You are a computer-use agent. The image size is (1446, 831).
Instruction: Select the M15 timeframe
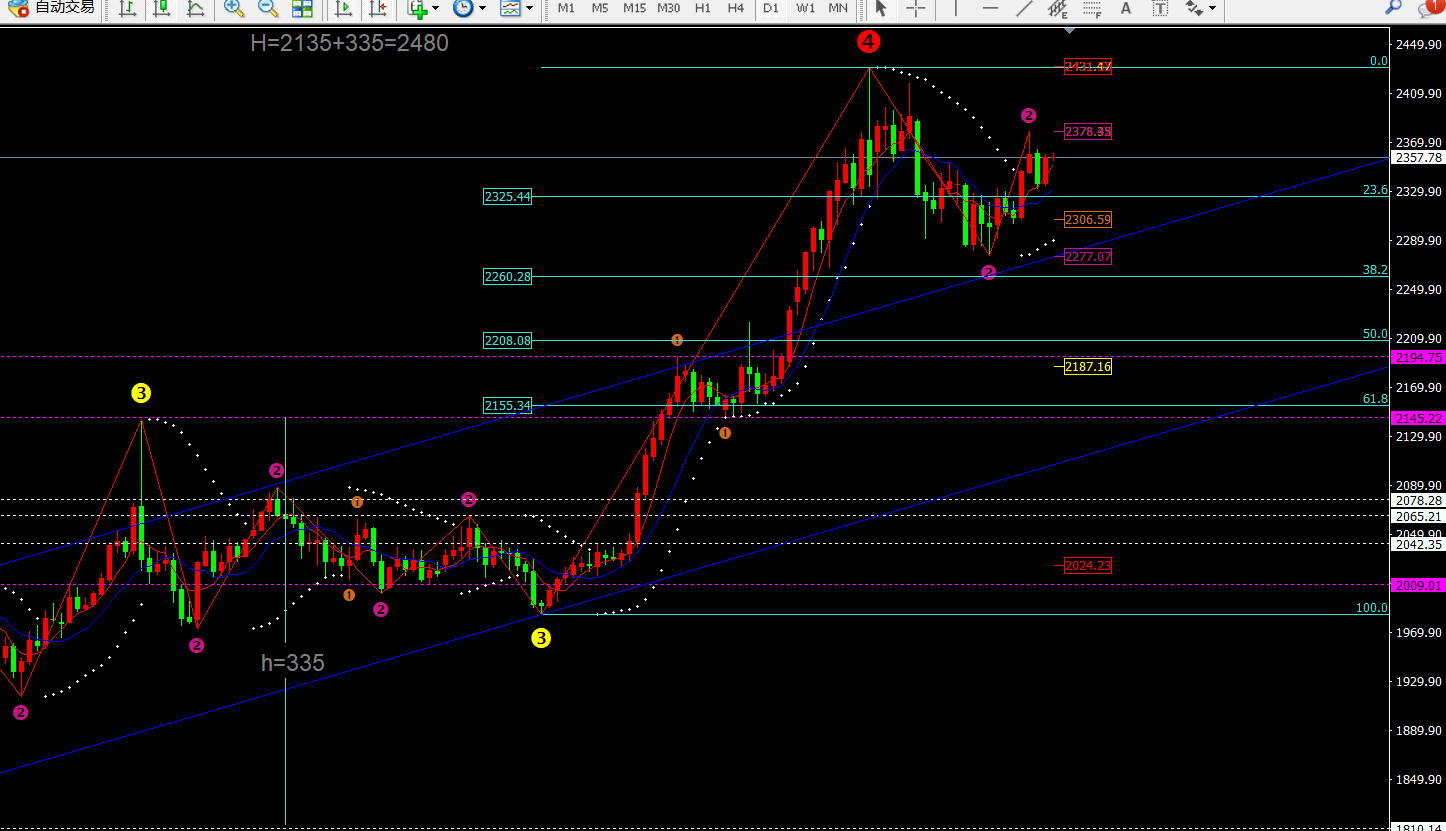[x=634, y=8]
